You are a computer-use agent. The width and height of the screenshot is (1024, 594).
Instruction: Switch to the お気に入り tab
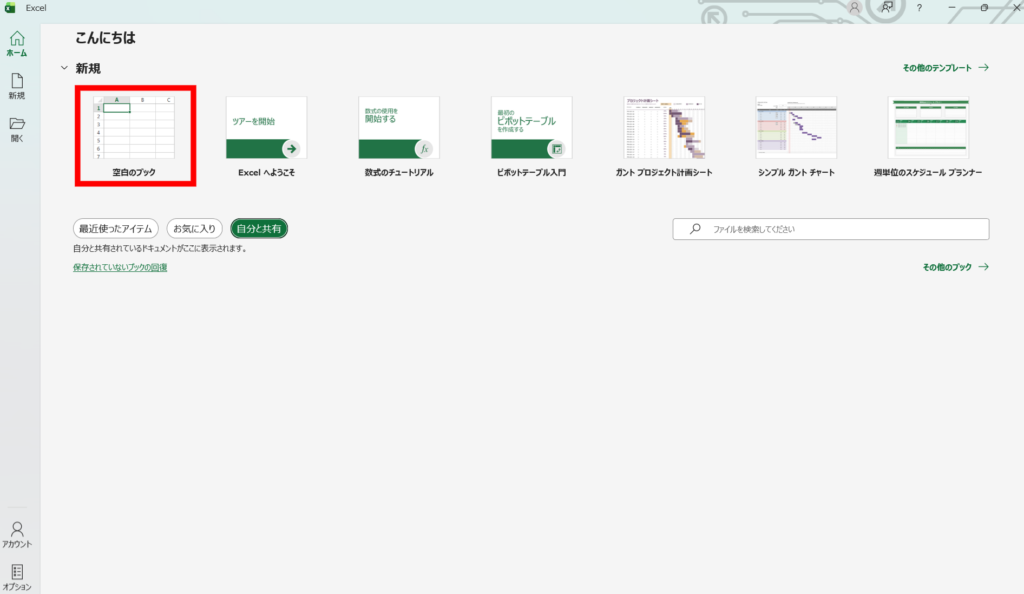[x=195, y=228]
